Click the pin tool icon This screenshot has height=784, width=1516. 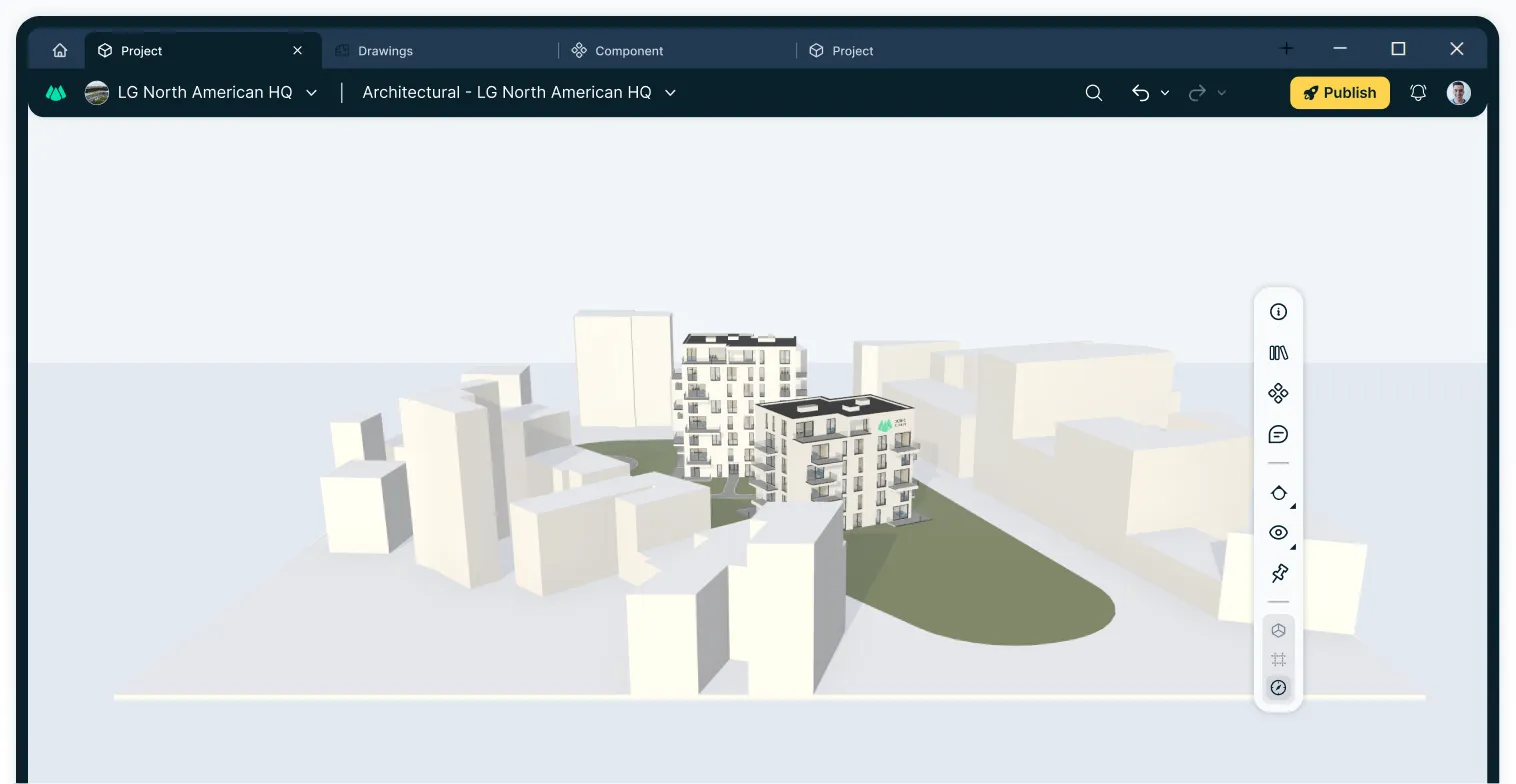point(1278,573)
